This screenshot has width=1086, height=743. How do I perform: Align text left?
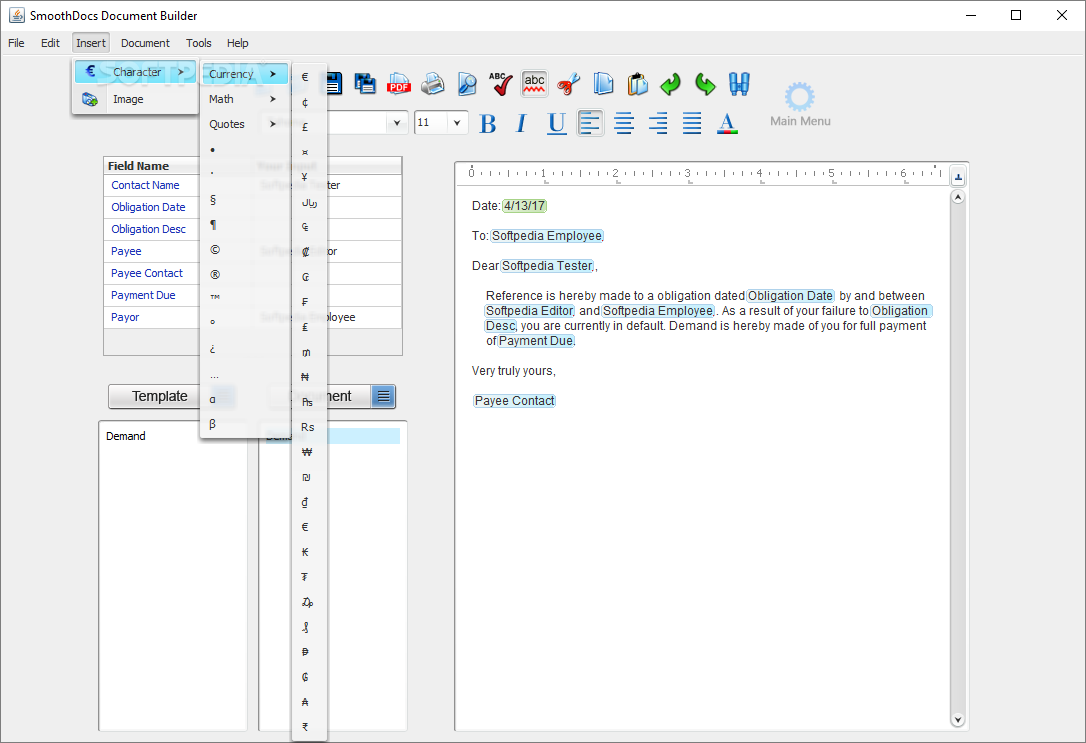[x=590, y=123]
